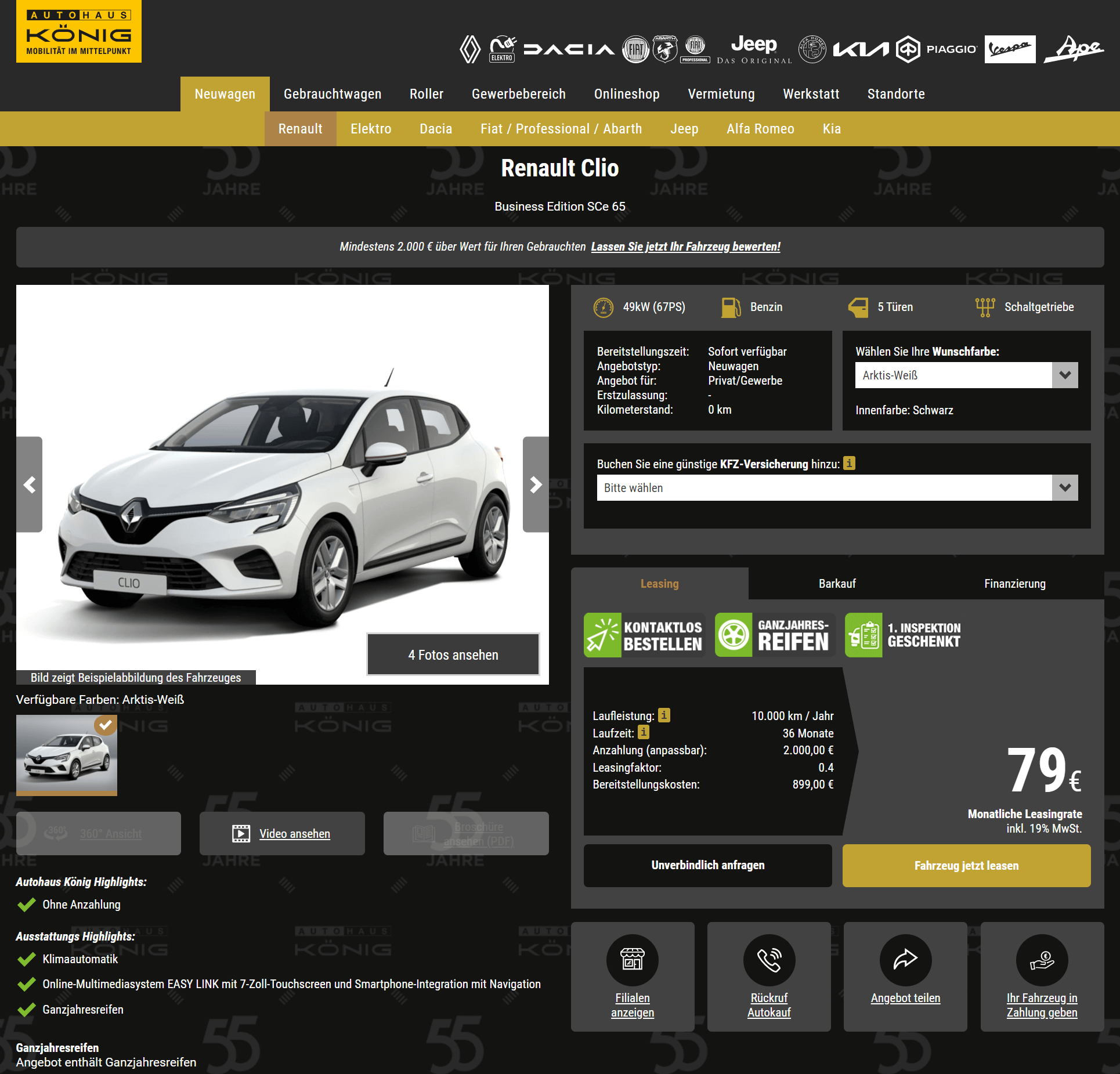
Task: Click Unverbindlich anfragen button
Action: coord(708,865)
